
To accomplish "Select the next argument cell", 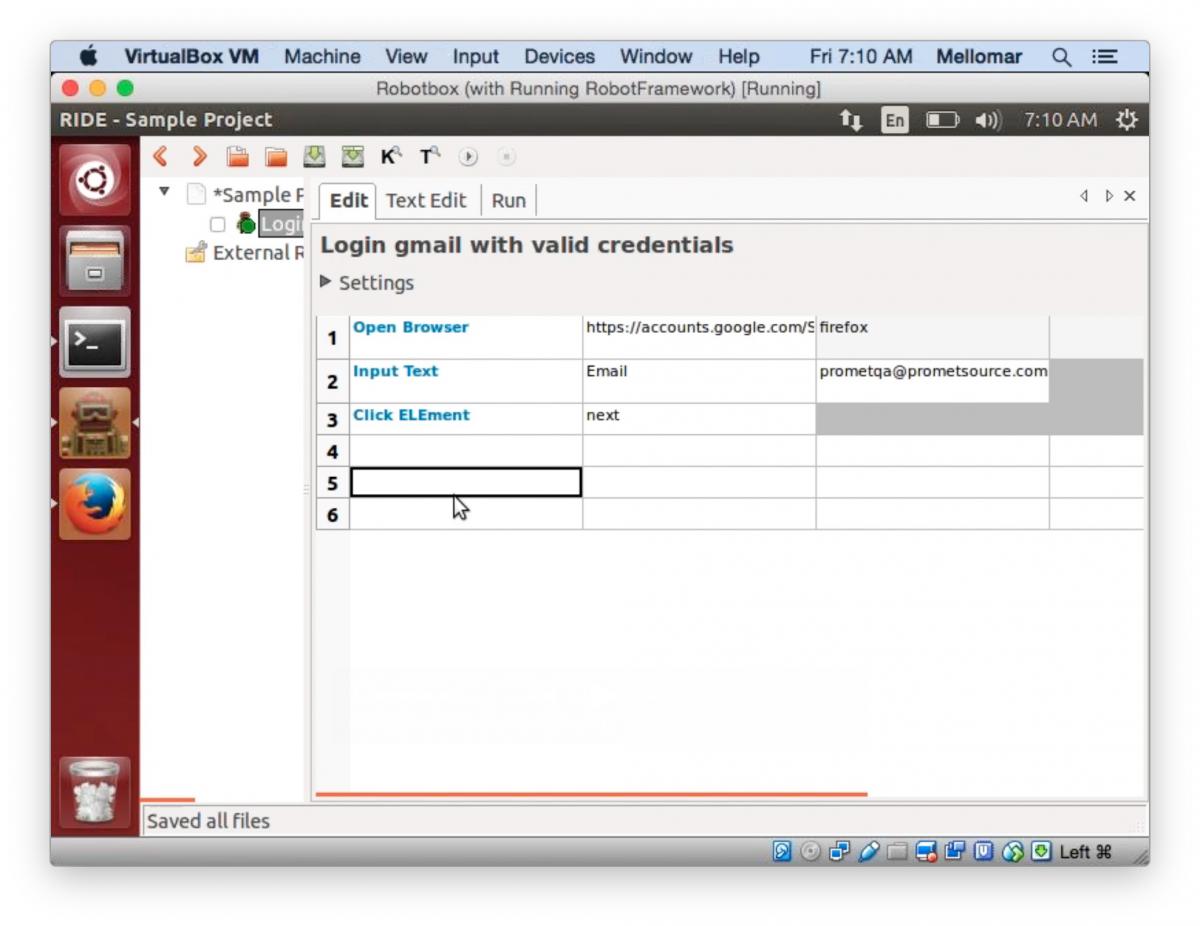I will pyautogui.click(x=699, y=419).
